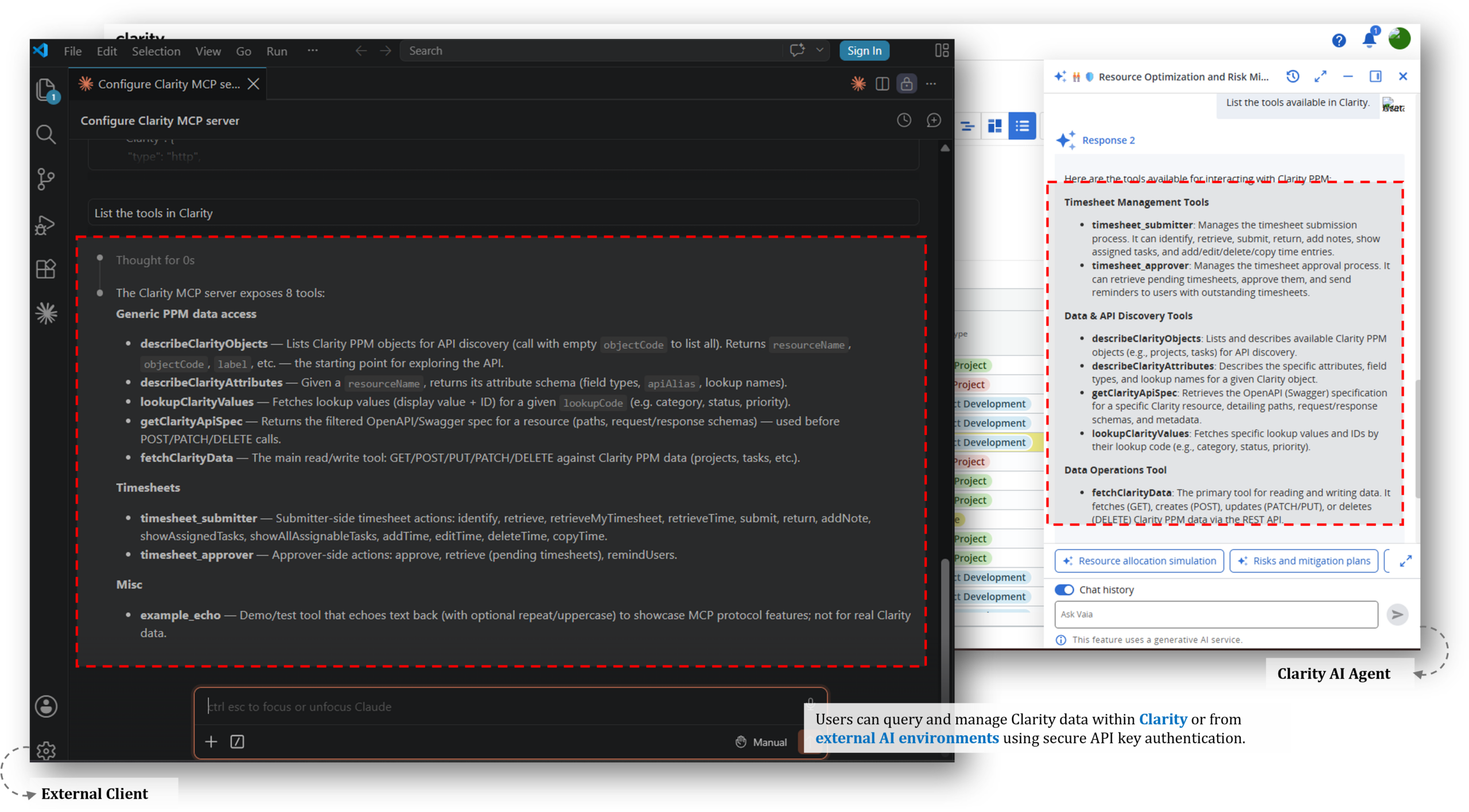This screenshot has width=1469, height=812.
Task: Toggle Manual permission mode
Action: [x=761, y=741]
